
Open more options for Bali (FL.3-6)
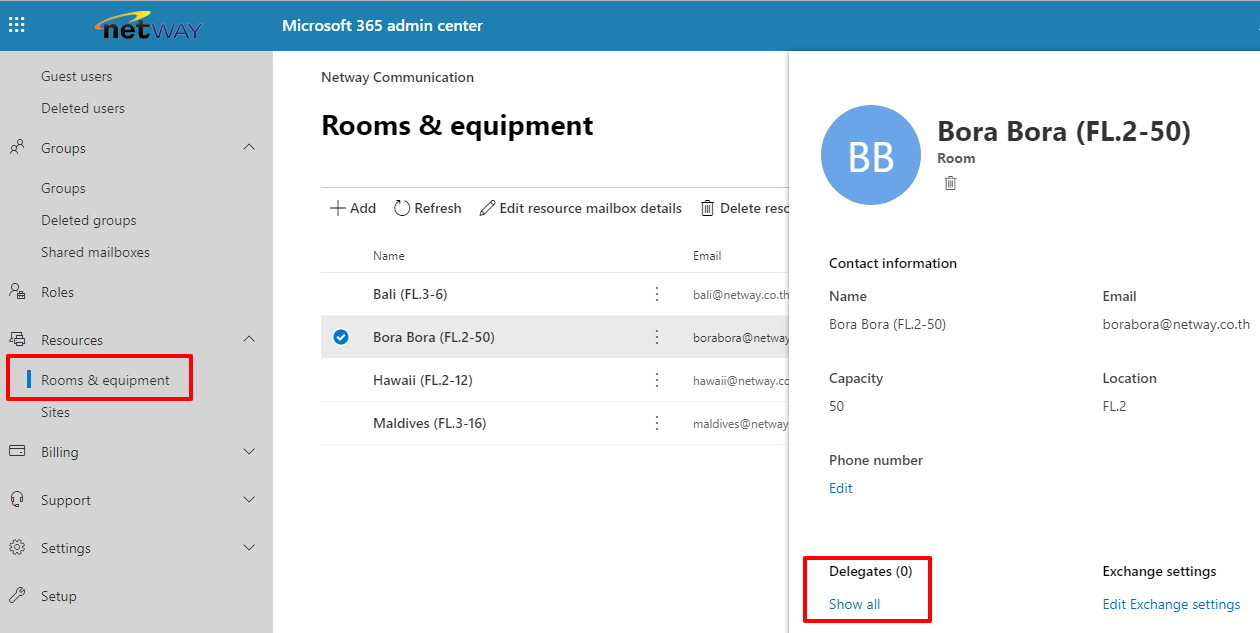point(657,294)
